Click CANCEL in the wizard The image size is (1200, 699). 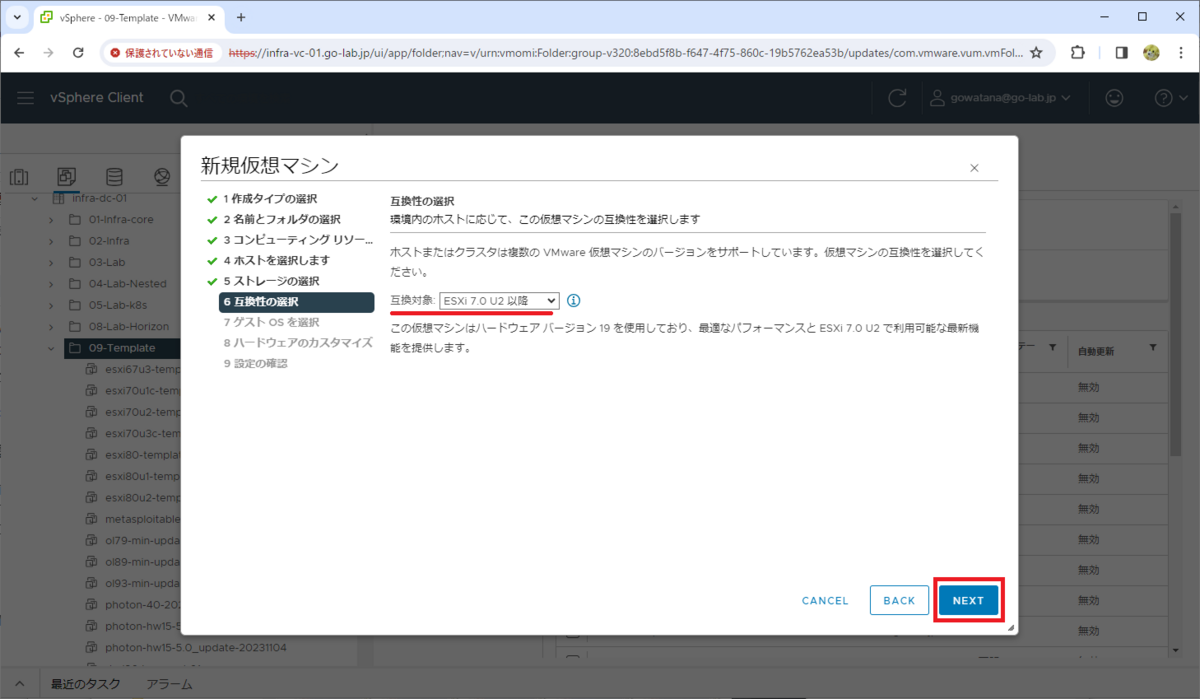825,601
